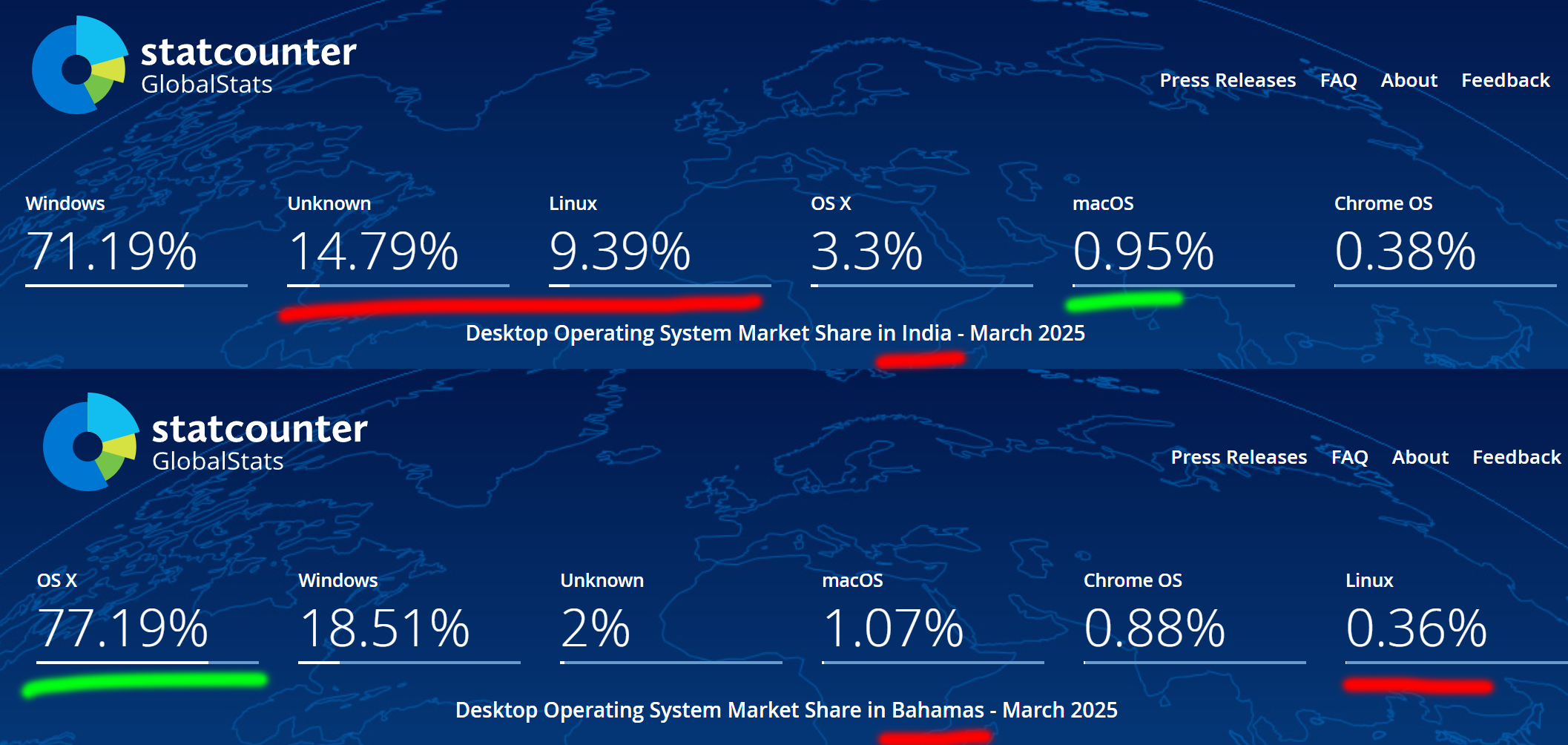Viewport: 1568px width, 745px height.
Task: Click the statcounter GlobalStats wordmark in the Bahamas panel
Action: [x=260, y=442]
